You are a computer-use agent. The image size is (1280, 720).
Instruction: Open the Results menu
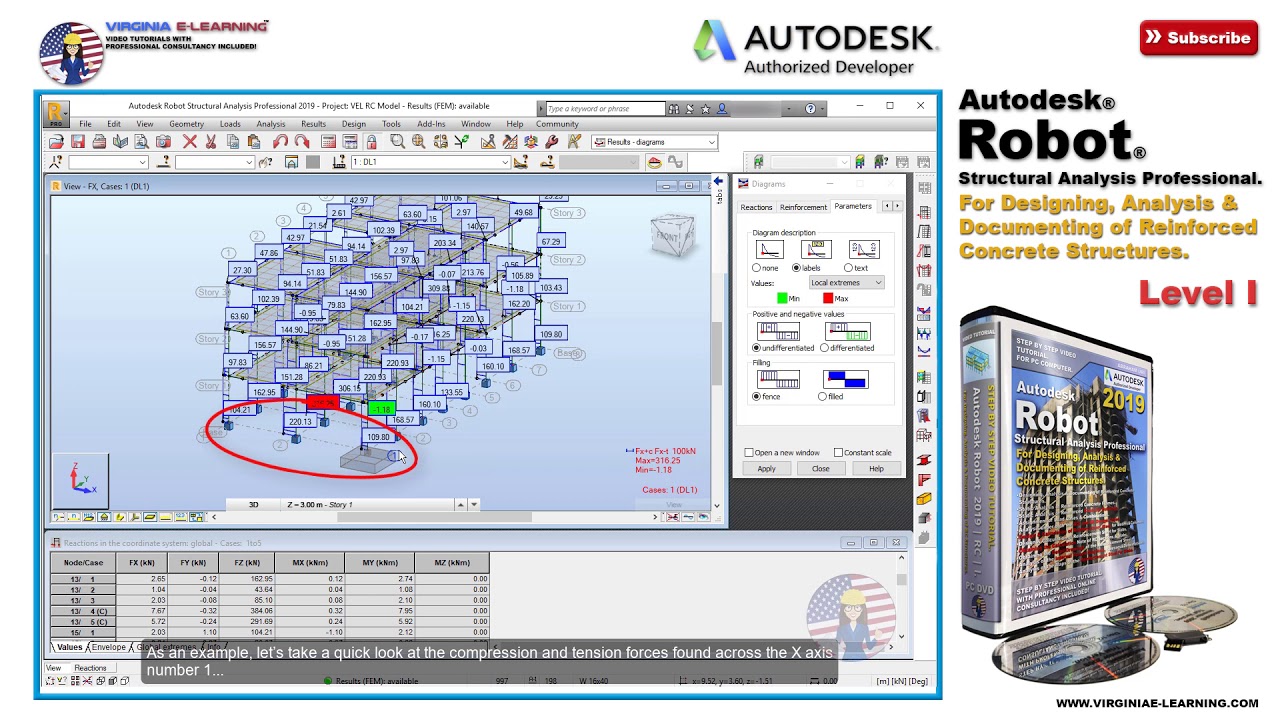[314, 124]
